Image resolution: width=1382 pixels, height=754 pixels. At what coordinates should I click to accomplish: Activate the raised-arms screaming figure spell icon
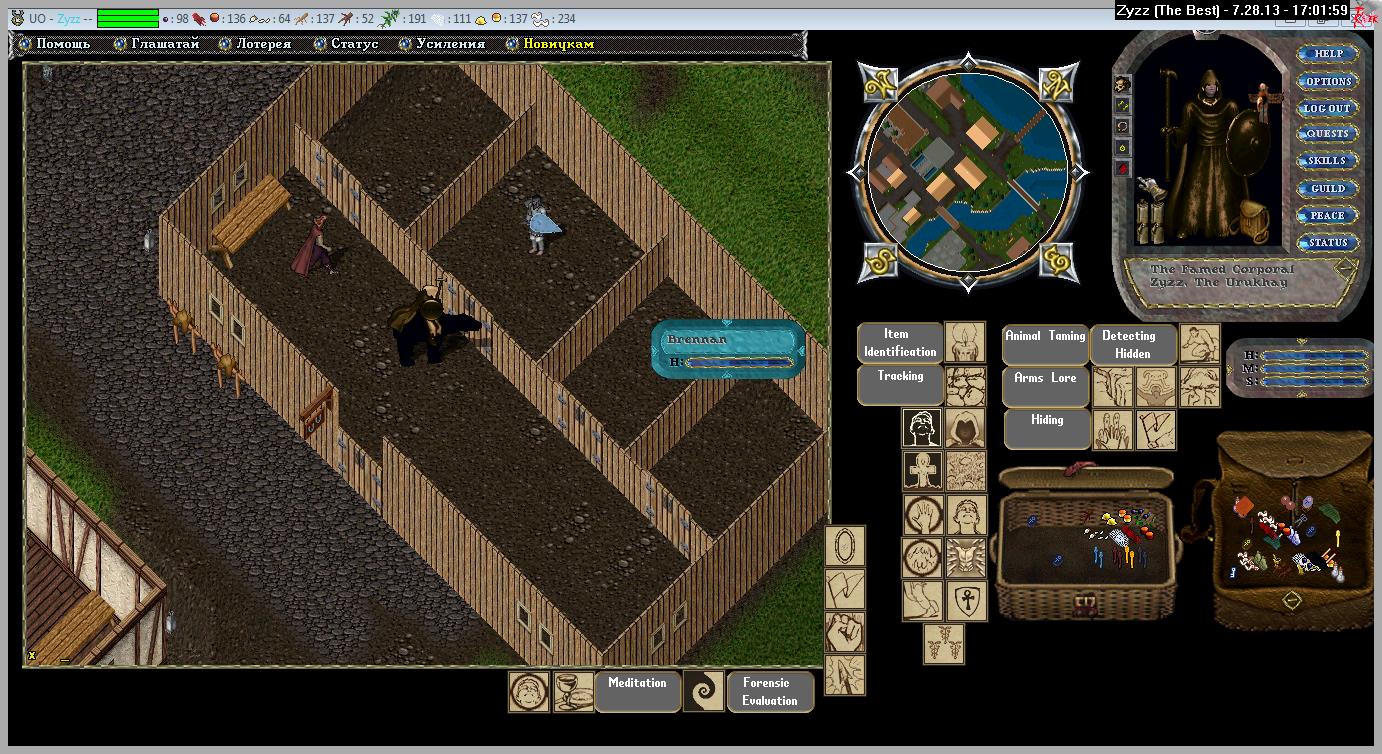[x=1155, y=387]
